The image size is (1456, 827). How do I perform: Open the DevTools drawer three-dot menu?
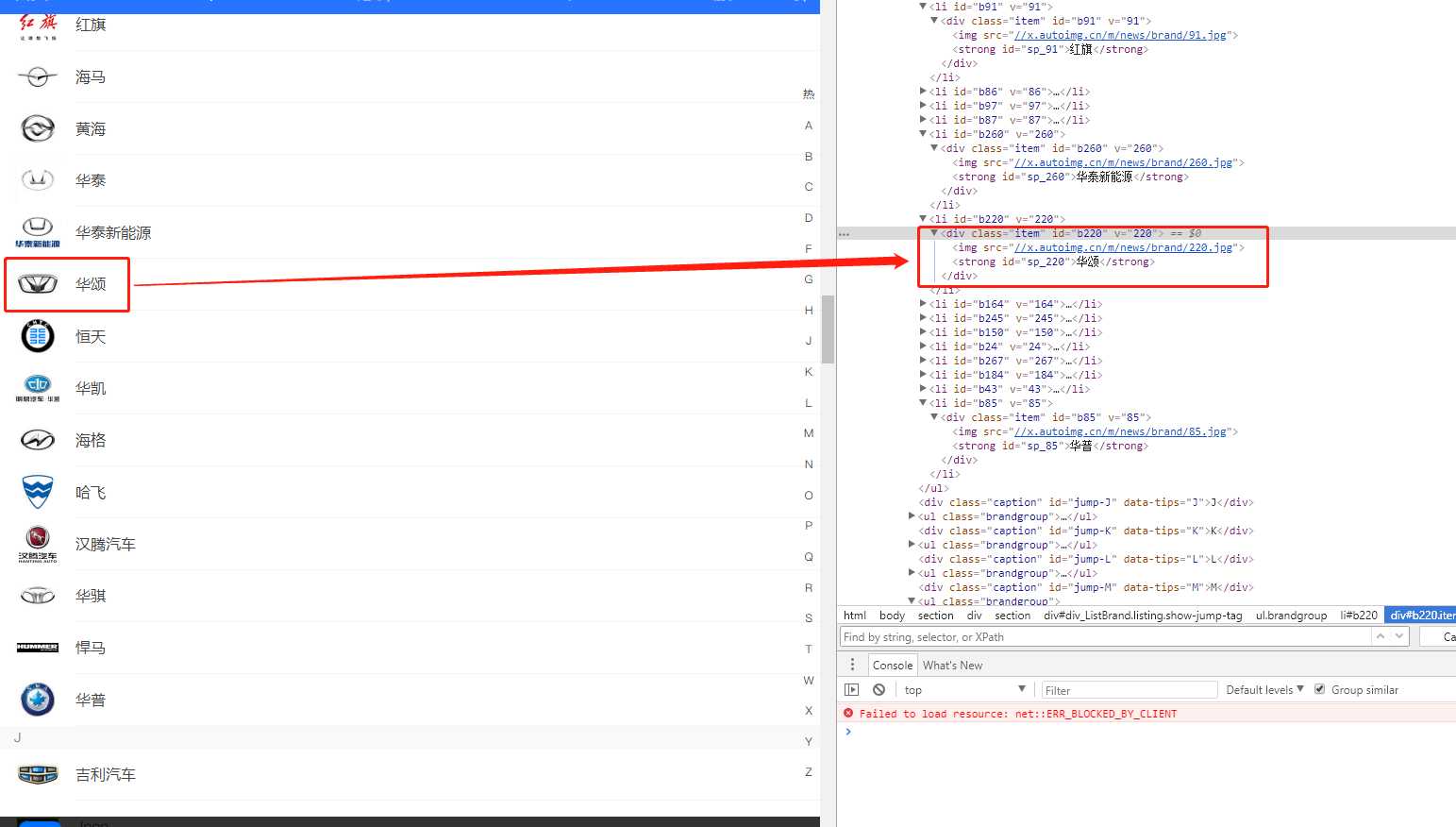pos(852,665)
